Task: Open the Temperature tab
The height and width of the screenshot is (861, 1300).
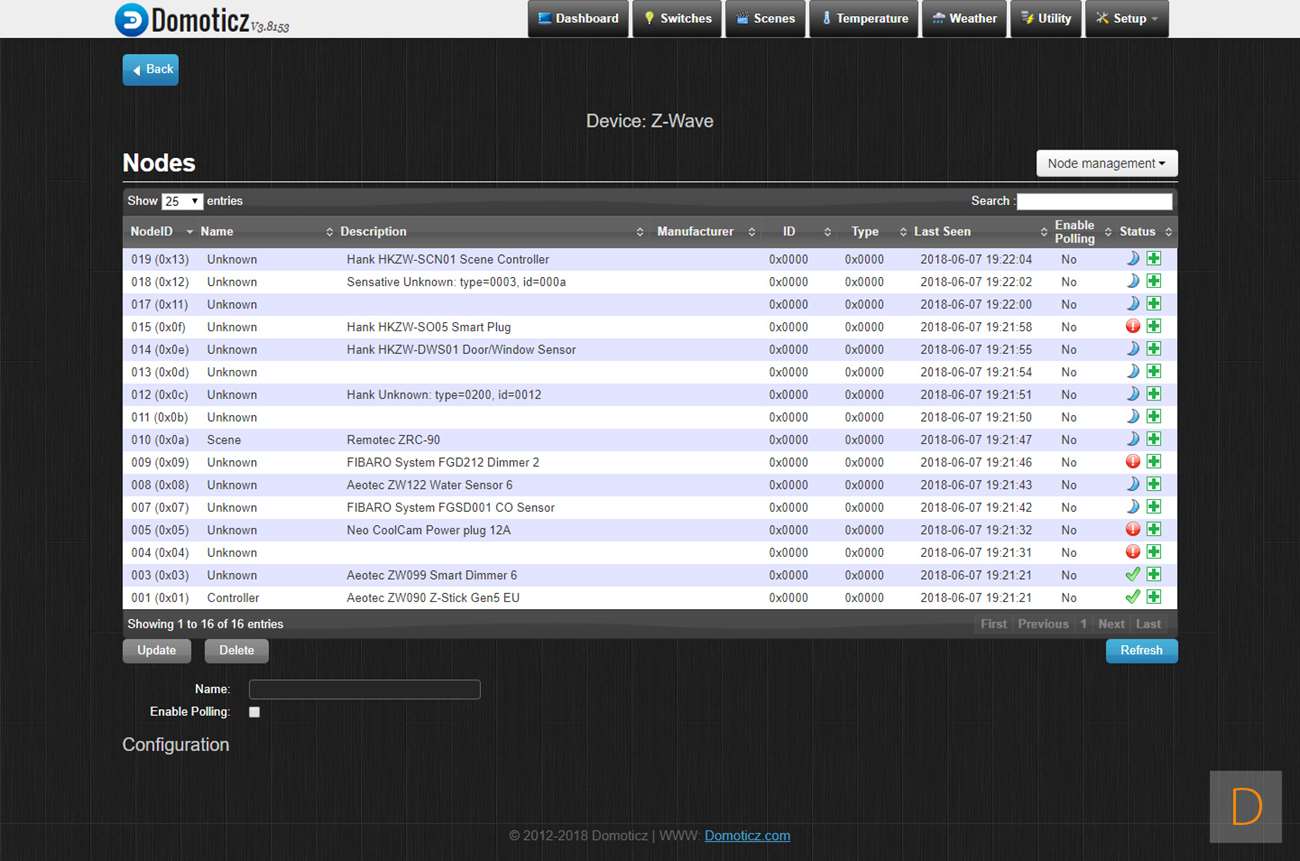Action: pos(863,19)
